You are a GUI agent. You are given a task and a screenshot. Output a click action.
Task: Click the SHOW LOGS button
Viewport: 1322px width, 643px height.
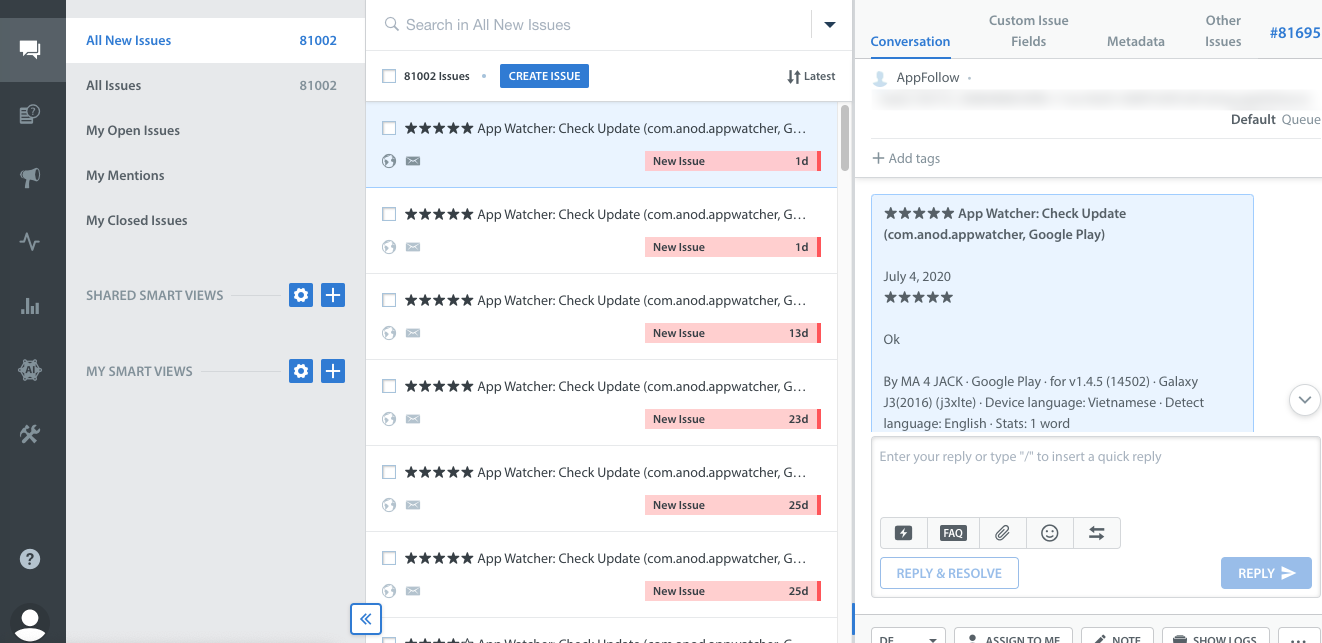coord(1216,637)
